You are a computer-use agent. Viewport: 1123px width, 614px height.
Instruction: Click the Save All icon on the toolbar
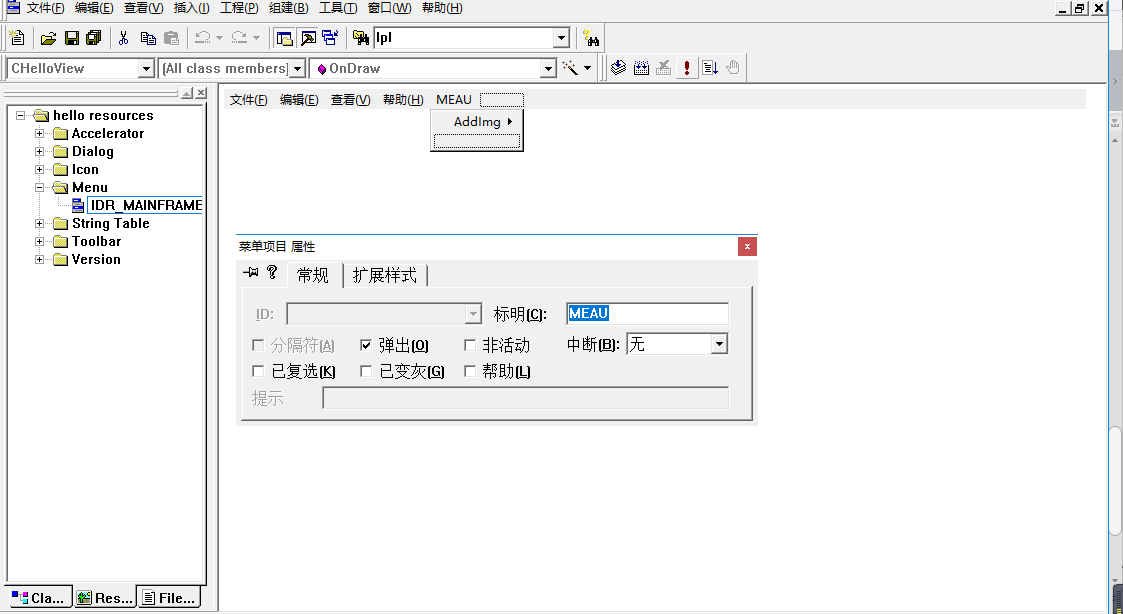[x=94, y=37]
